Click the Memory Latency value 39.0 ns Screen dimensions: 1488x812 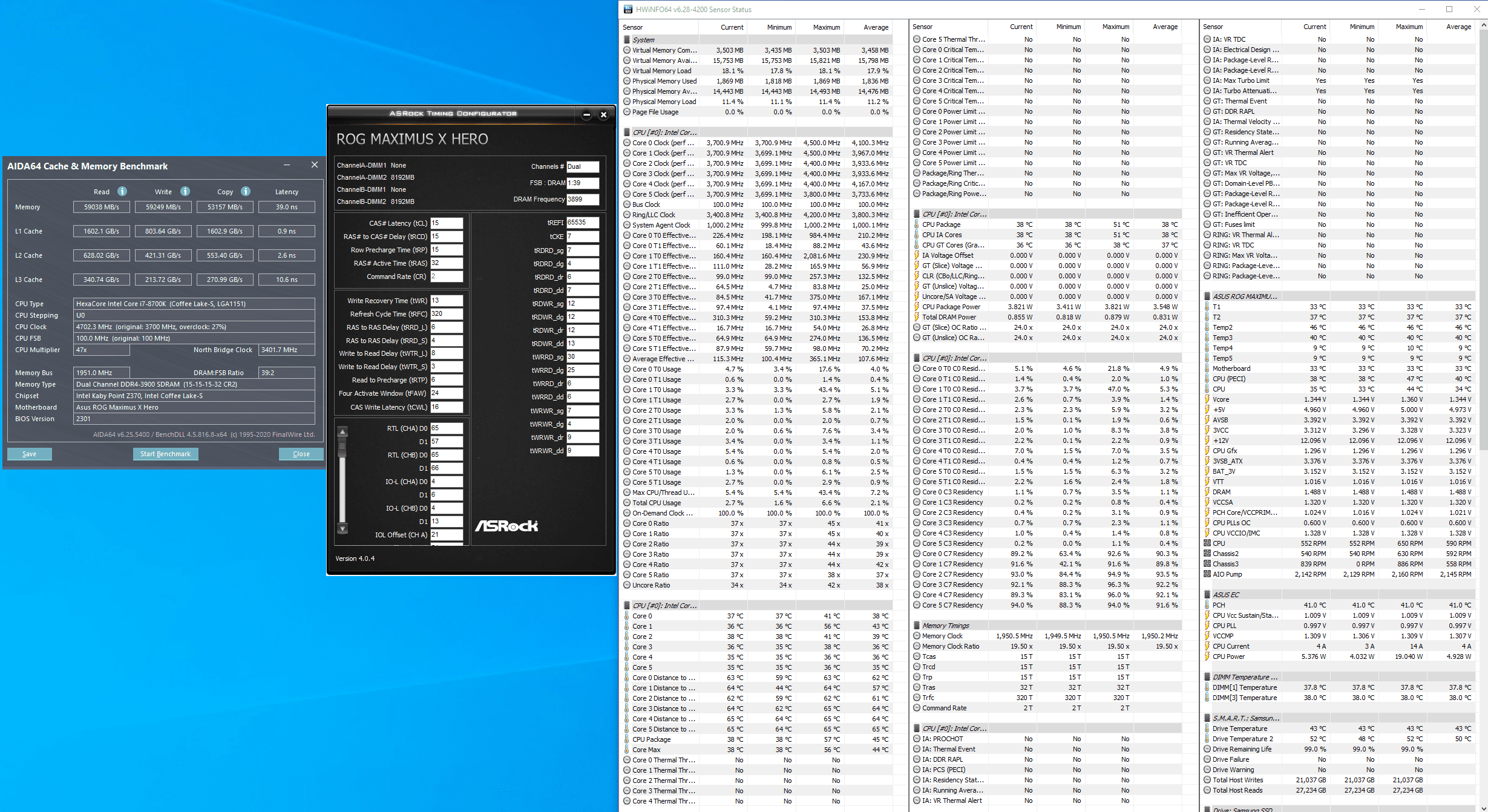[287, 207]
